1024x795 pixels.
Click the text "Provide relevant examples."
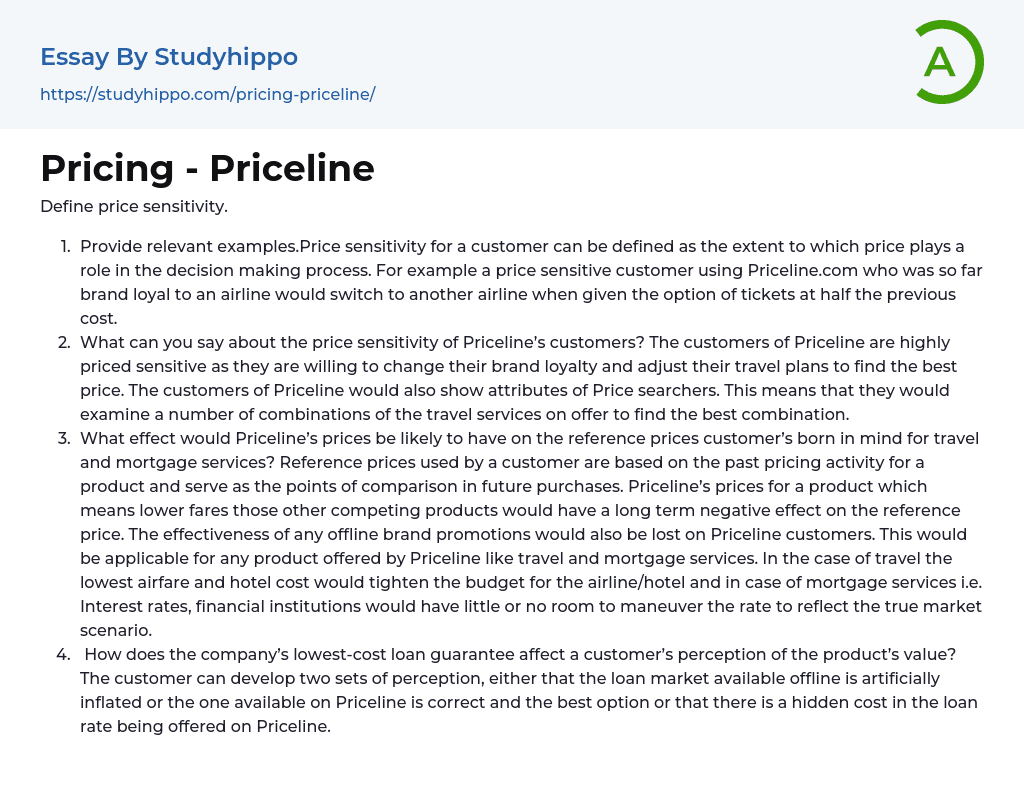tap(190, 246)
